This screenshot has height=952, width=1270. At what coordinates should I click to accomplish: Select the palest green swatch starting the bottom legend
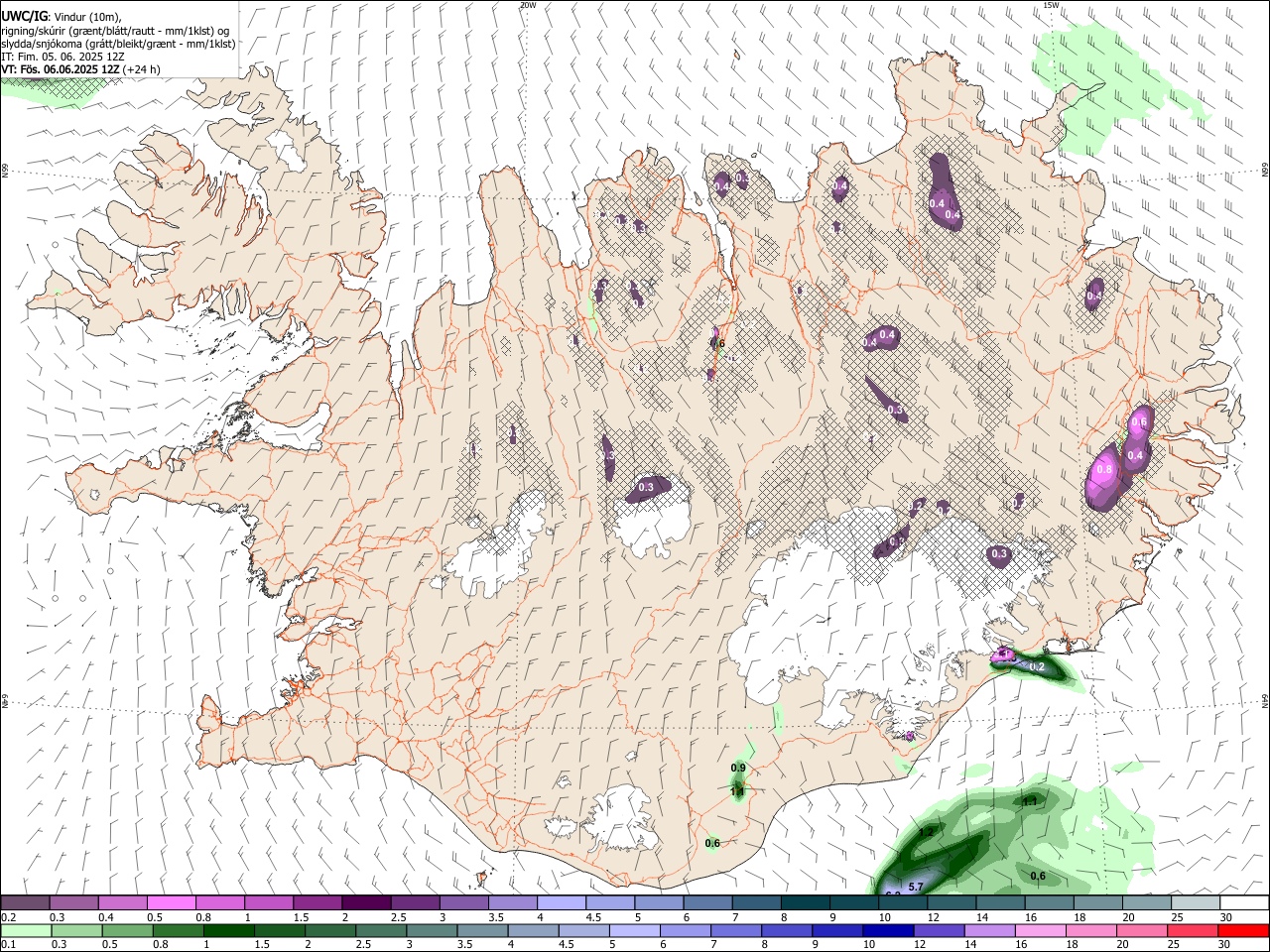click(25, 930)
